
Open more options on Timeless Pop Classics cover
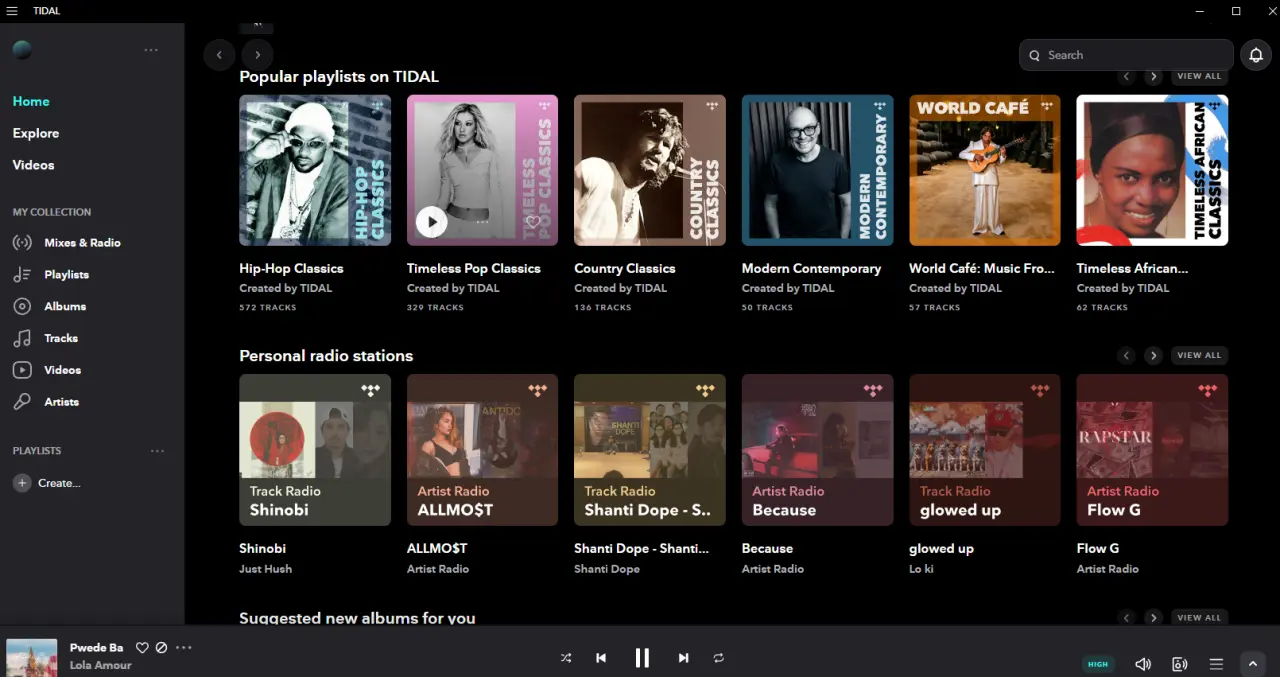point(482,222)
